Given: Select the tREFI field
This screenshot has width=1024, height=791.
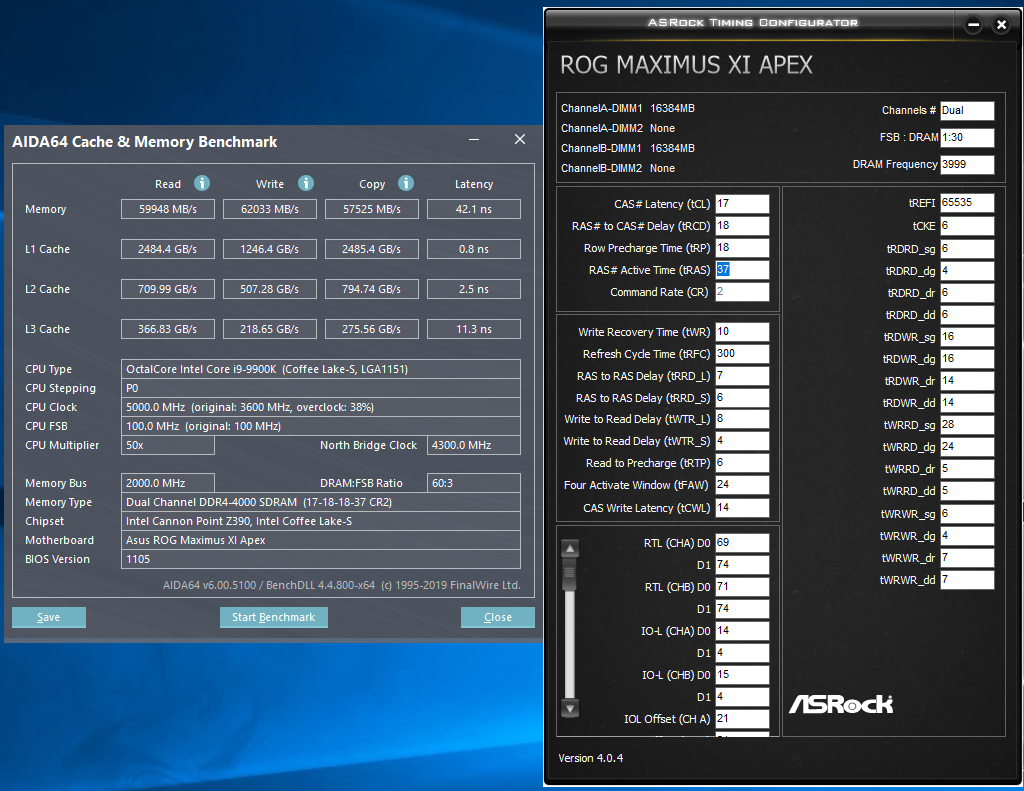Looking at the screenshot, I should click(x=967, y=203).
